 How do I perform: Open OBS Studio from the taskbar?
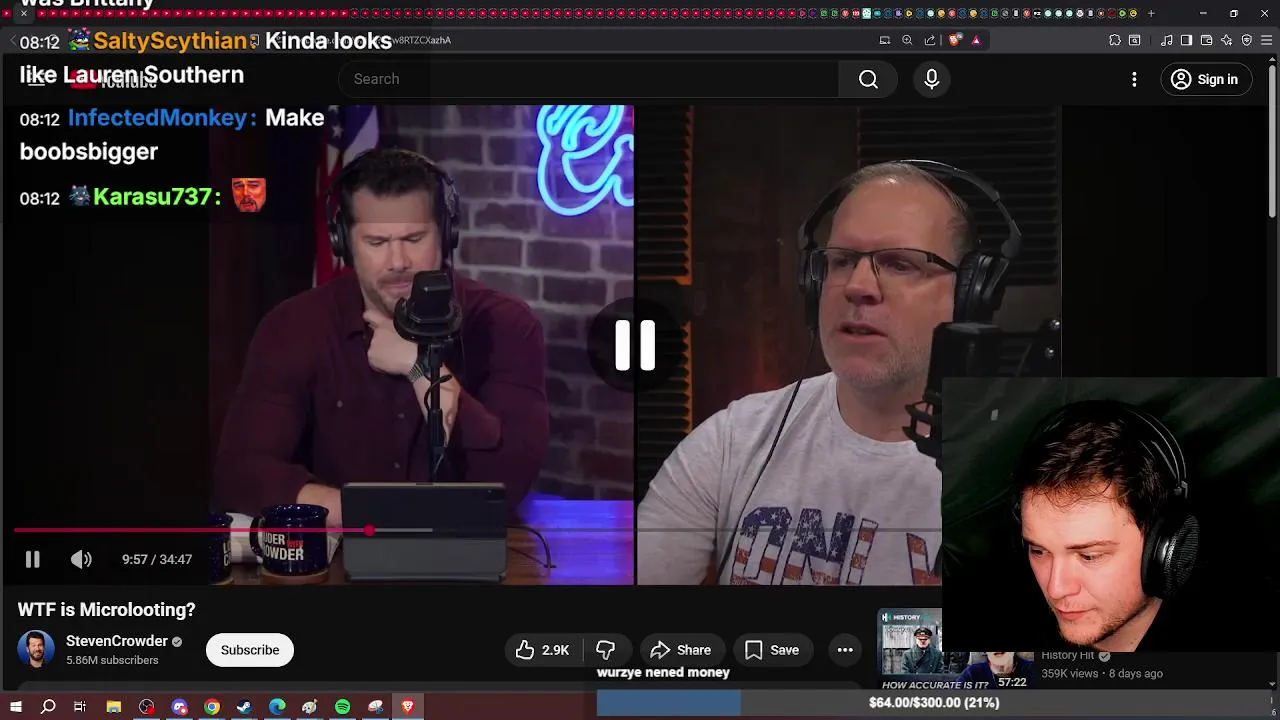pos(147,707)
